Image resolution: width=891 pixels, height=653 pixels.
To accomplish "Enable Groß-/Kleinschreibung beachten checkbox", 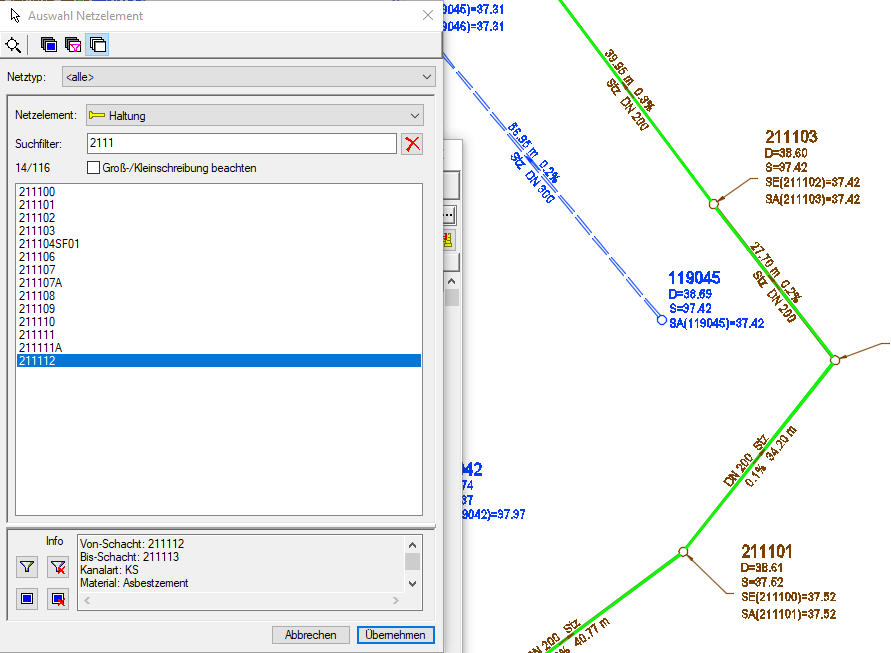I will [x=94, y=168].
